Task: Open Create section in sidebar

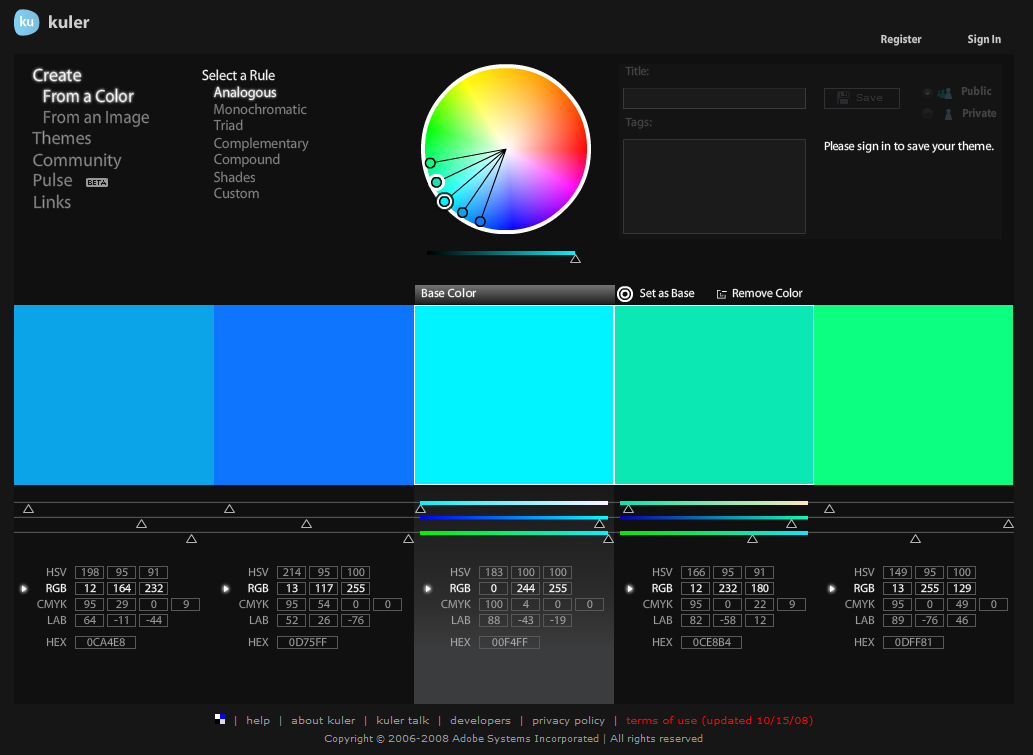Action: [x=57, y=76]
